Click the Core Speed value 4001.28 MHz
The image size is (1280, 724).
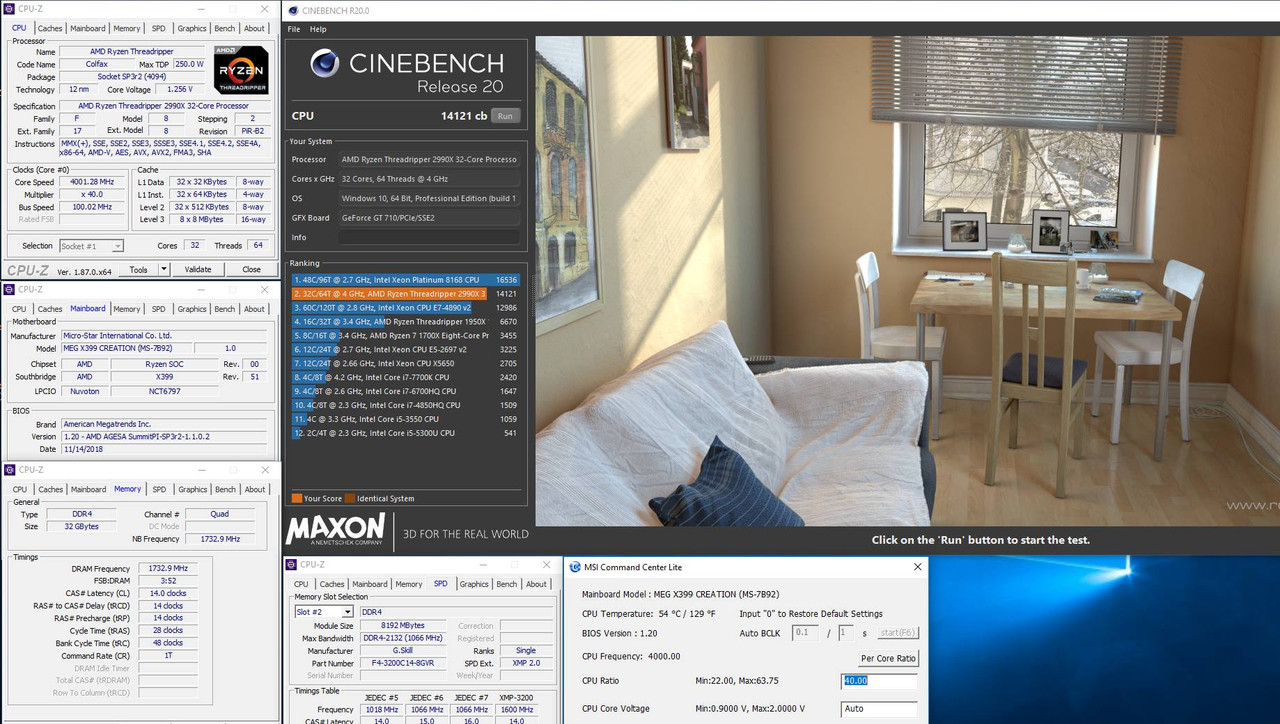click(x=92, y=183)
